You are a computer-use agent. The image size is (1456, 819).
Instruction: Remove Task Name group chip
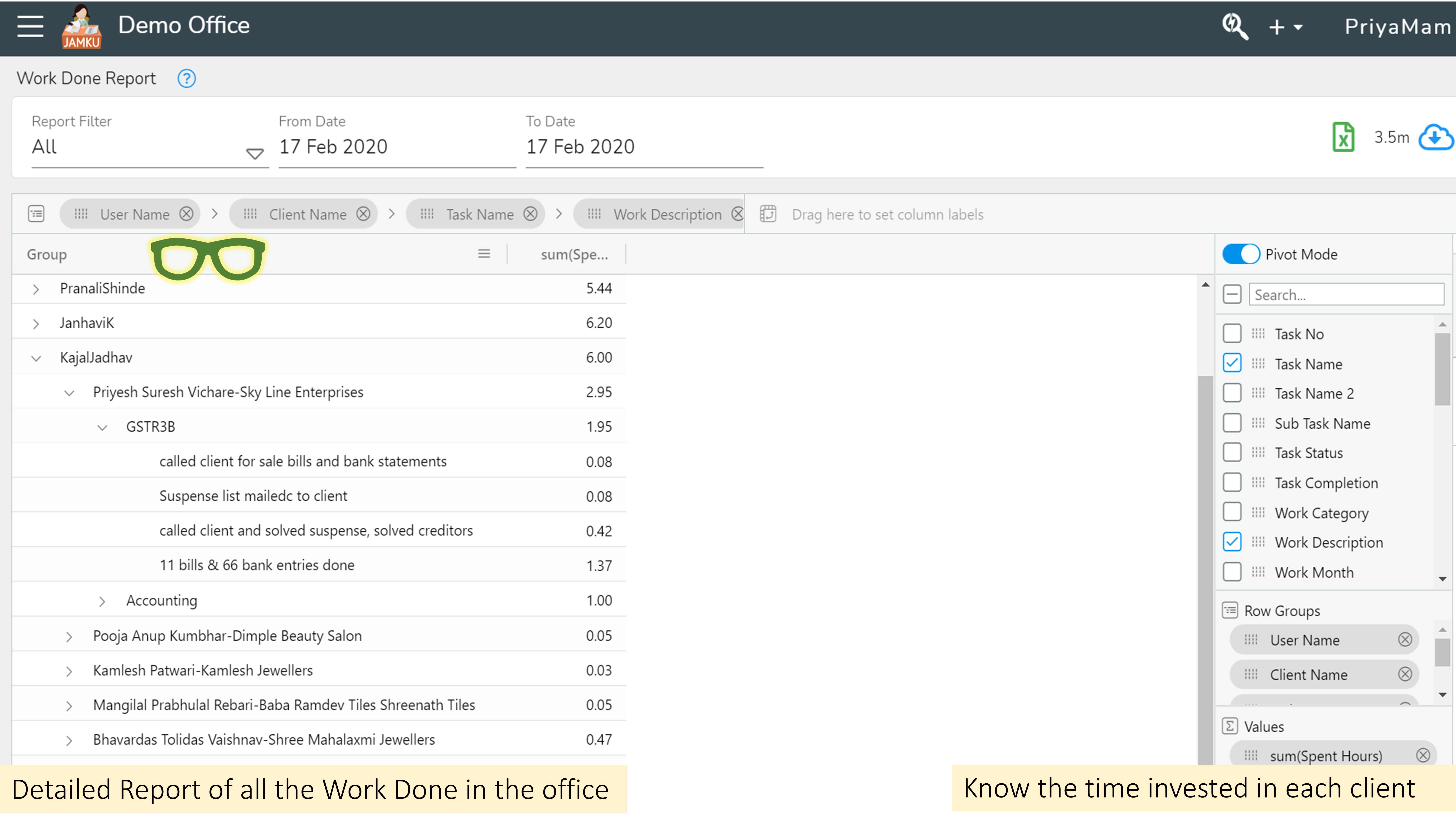(x=530, y=214)
